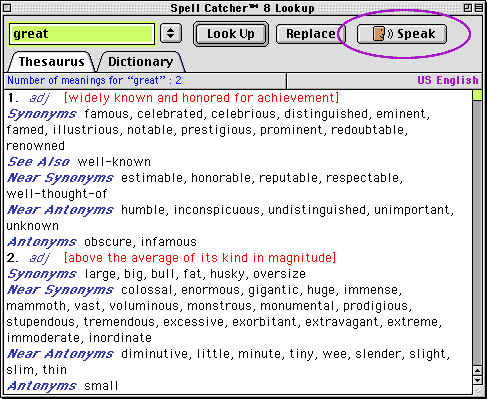Click the near antonym "inconspicuous"
Screen dimensions: 487x399
point(216,210)
